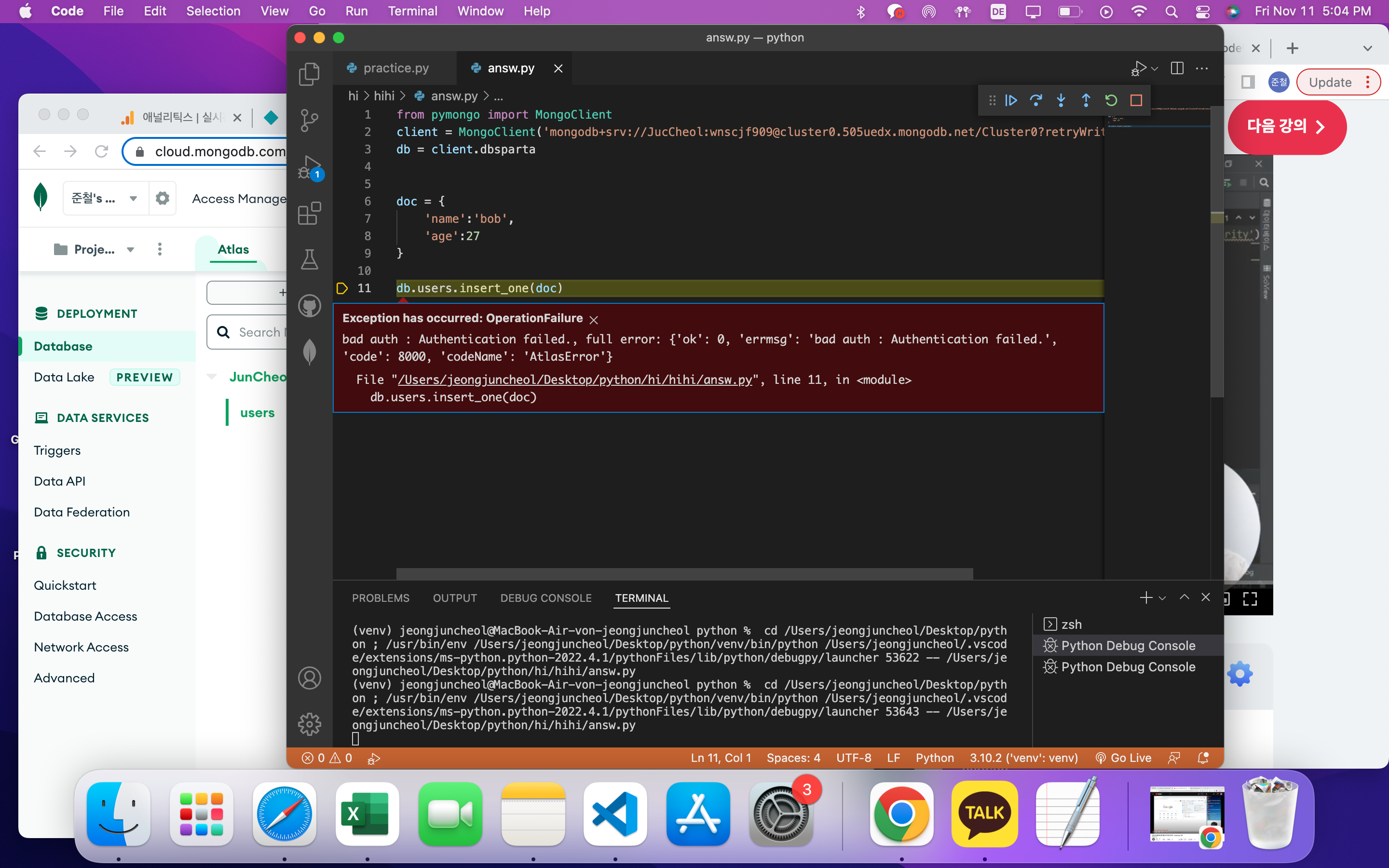Open Data Lake in the Atlas sidebar
The height and width of the screenshot is (868, 1389).
click(64, 377)
